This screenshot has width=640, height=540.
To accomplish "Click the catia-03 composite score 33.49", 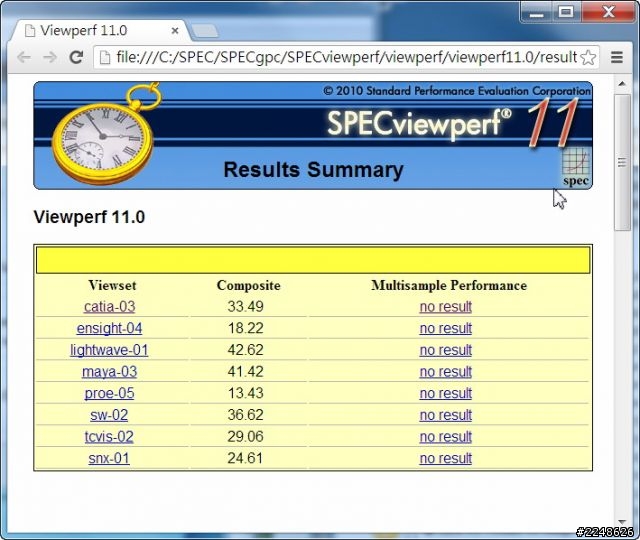I will [245, 307].
